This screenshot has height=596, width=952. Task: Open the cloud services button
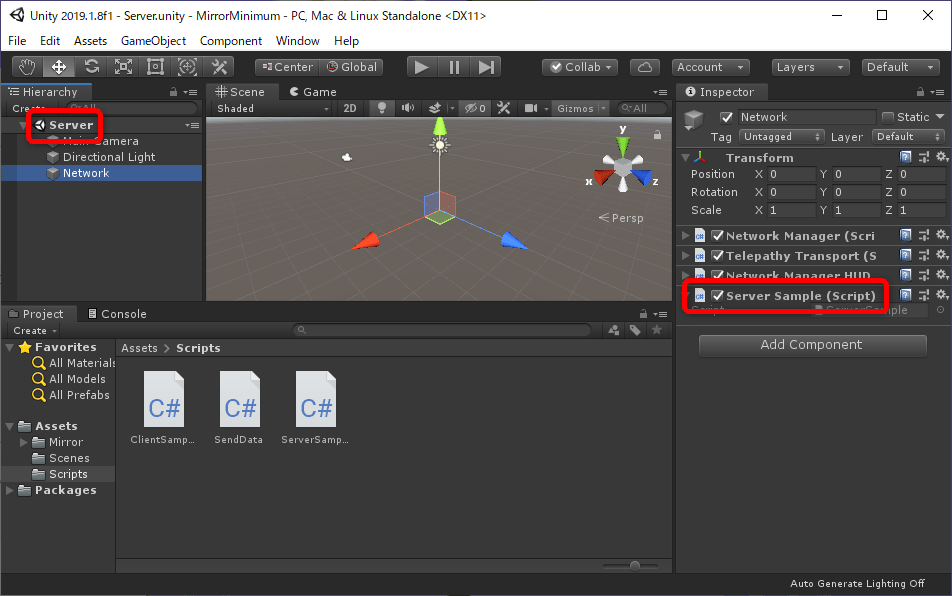click(645, 67)
